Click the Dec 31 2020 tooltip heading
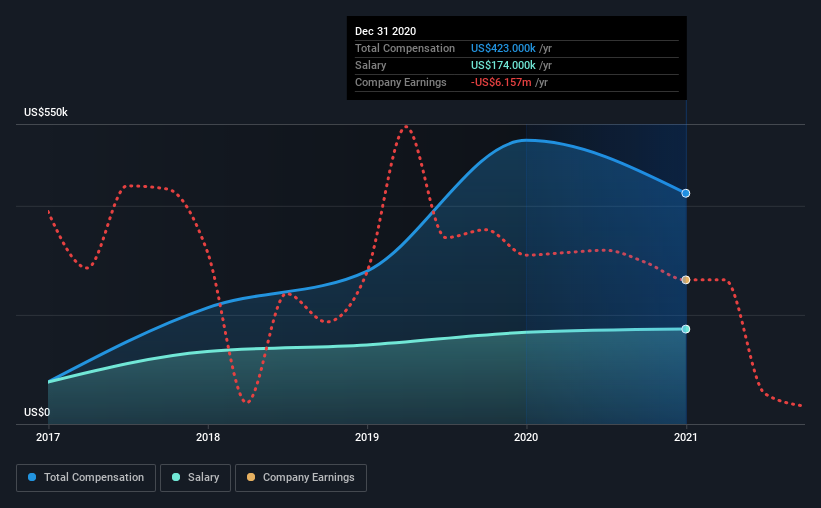The image size is (821, 508). tap(385, 31)
